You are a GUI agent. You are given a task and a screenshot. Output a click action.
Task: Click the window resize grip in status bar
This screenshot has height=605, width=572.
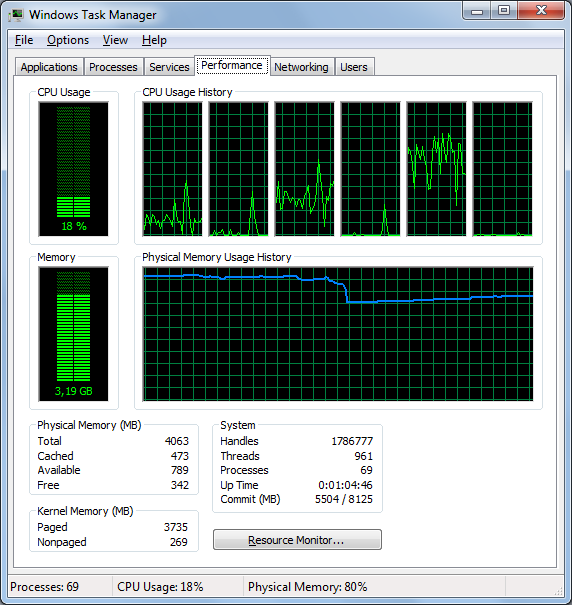pyautogui.click(x=559, y=591)
